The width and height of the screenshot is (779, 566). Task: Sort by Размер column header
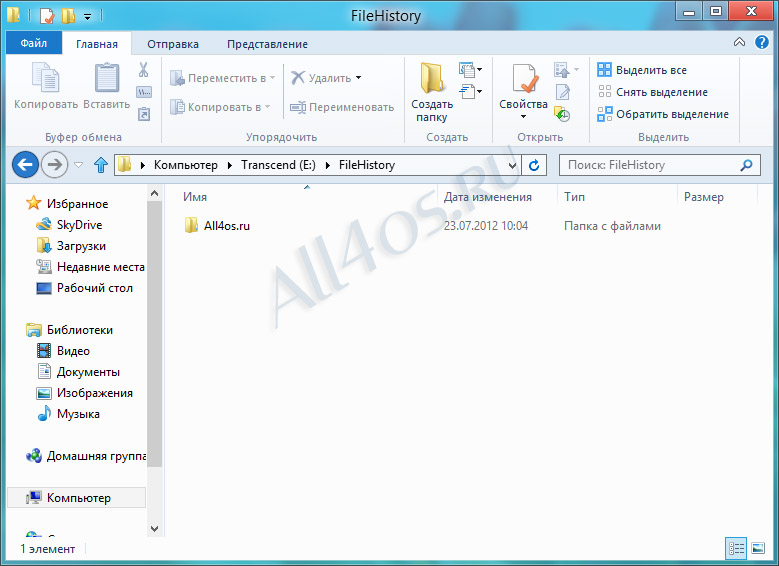click(x=703, y=197)
